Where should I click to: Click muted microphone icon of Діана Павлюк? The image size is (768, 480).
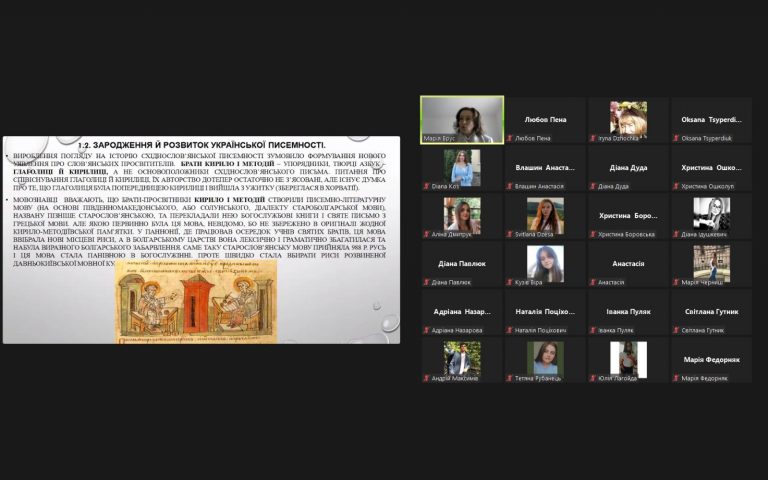[x=427, y=283]
